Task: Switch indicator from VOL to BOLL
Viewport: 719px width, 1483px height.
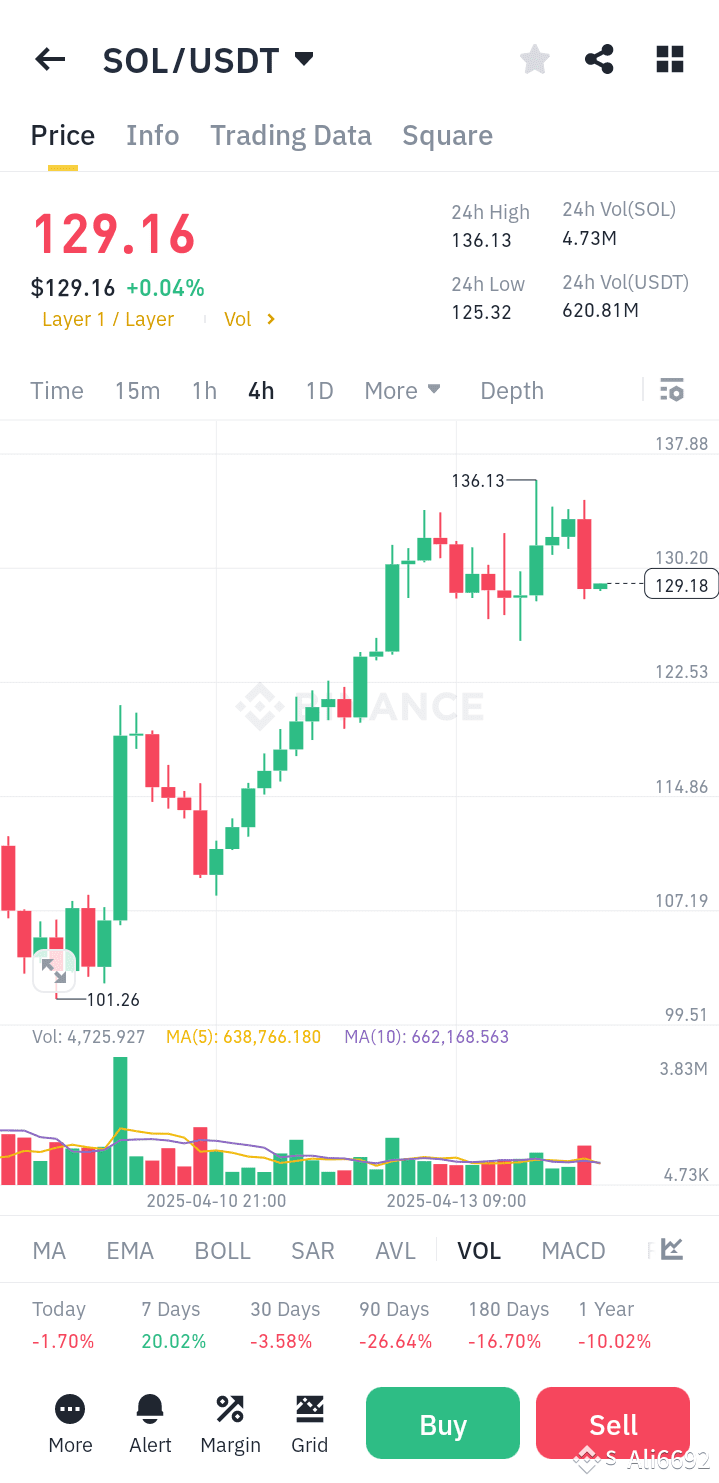Action: point(222,1250)
